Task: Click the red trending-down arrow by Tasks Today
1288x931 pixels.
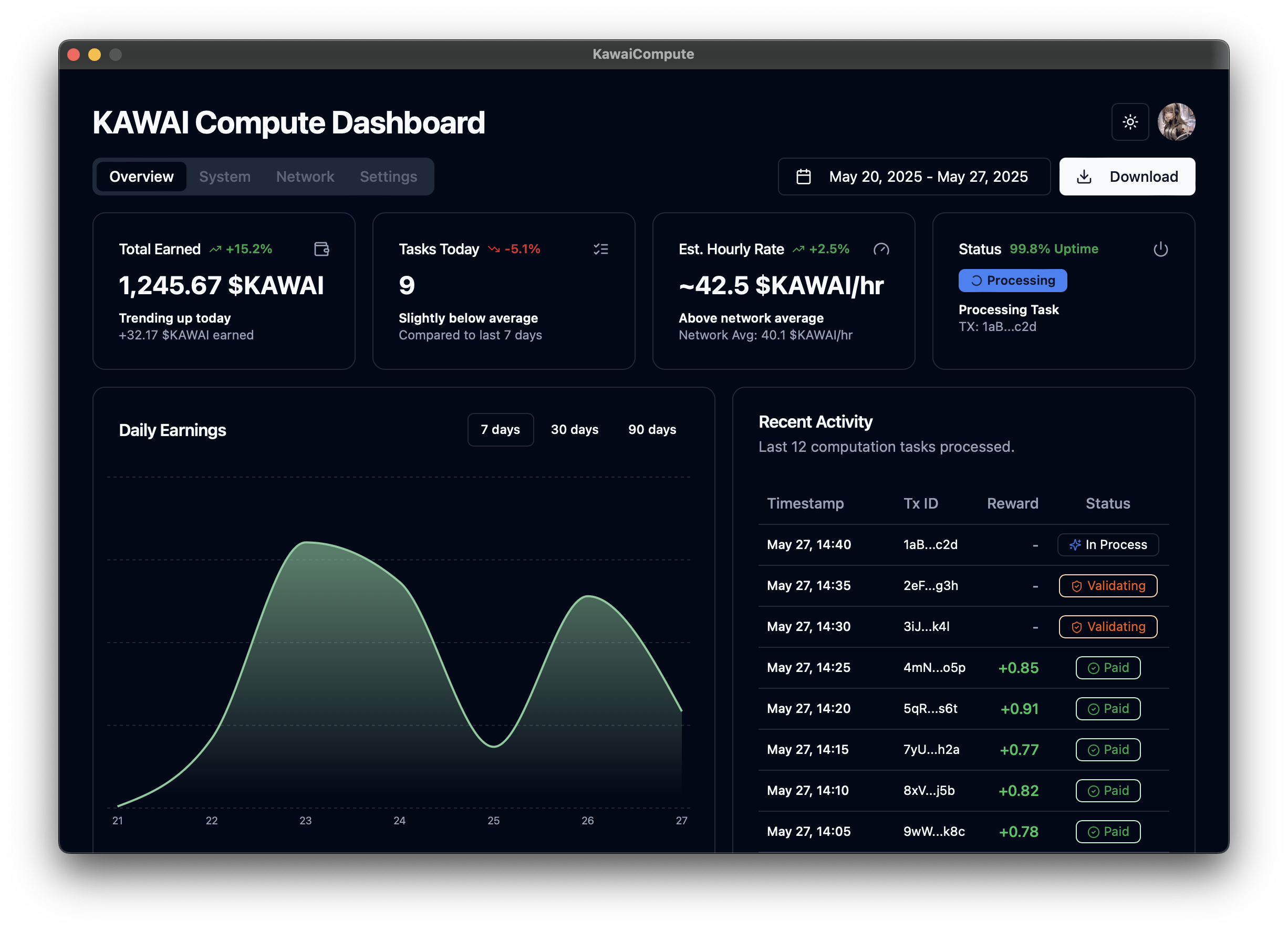Action: pos(494,250)
